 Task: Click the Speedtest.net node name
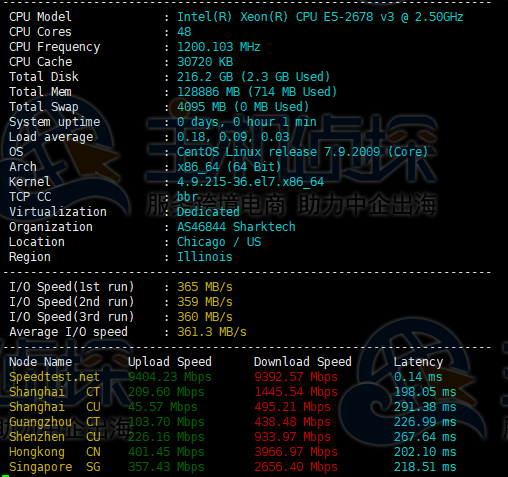point(54,377)
